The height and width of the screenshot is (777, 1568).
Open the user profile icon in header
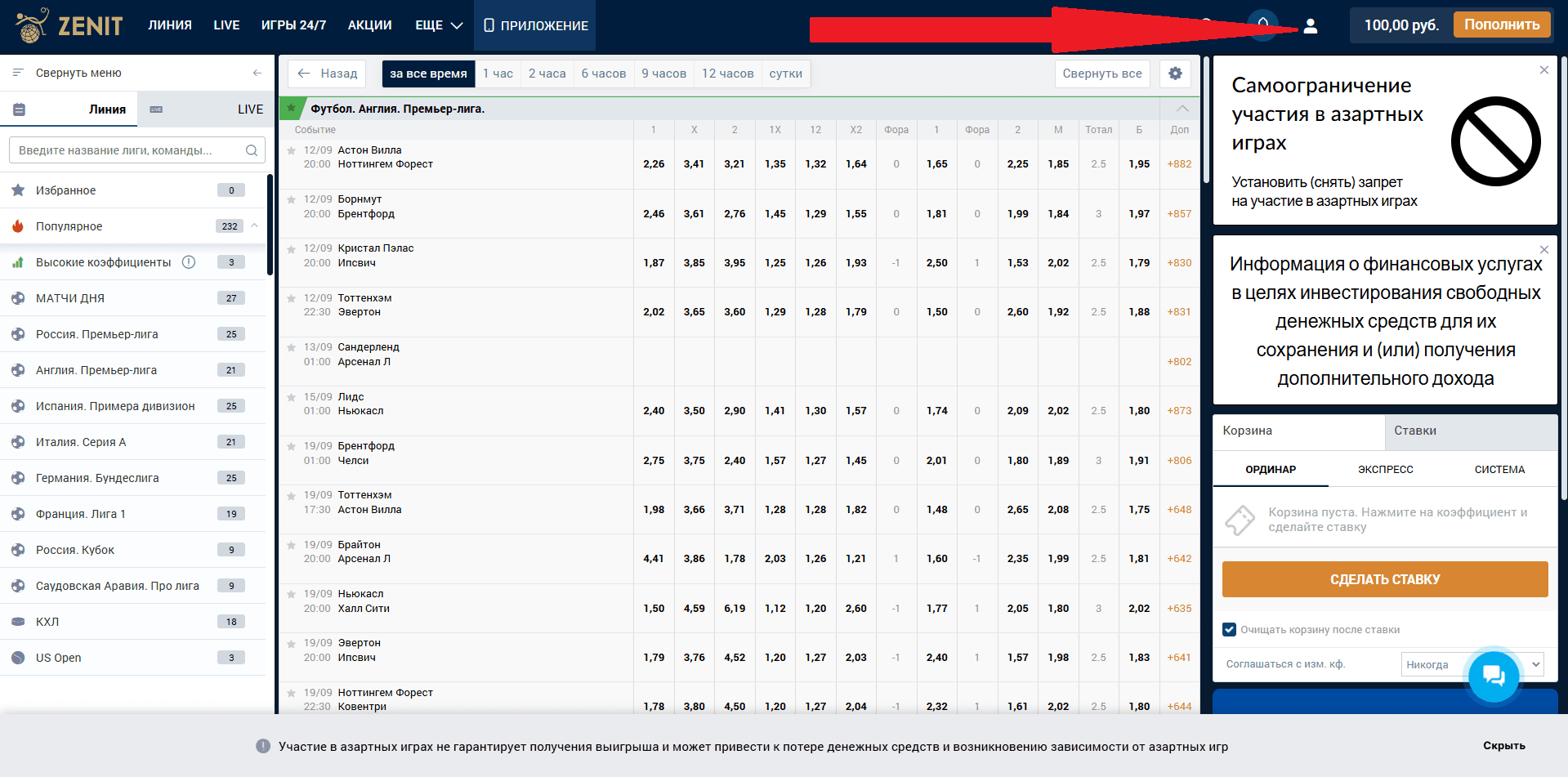[1311, 26]
